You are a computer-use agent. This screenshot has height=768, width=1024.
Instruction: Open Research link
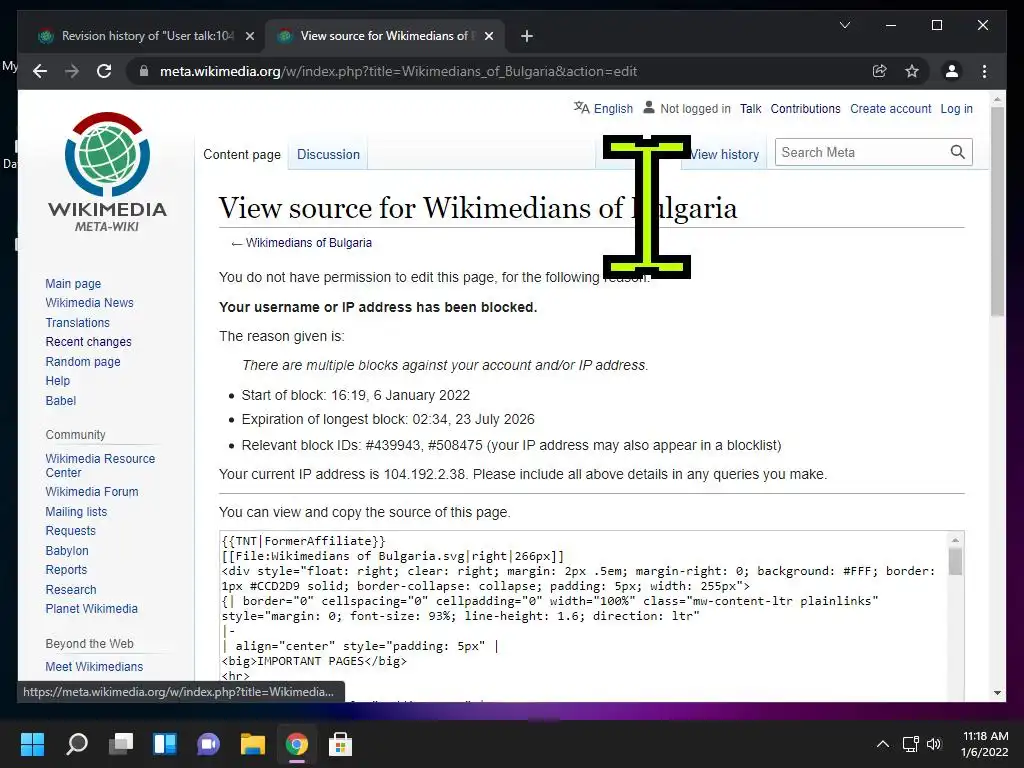(71, 589)
